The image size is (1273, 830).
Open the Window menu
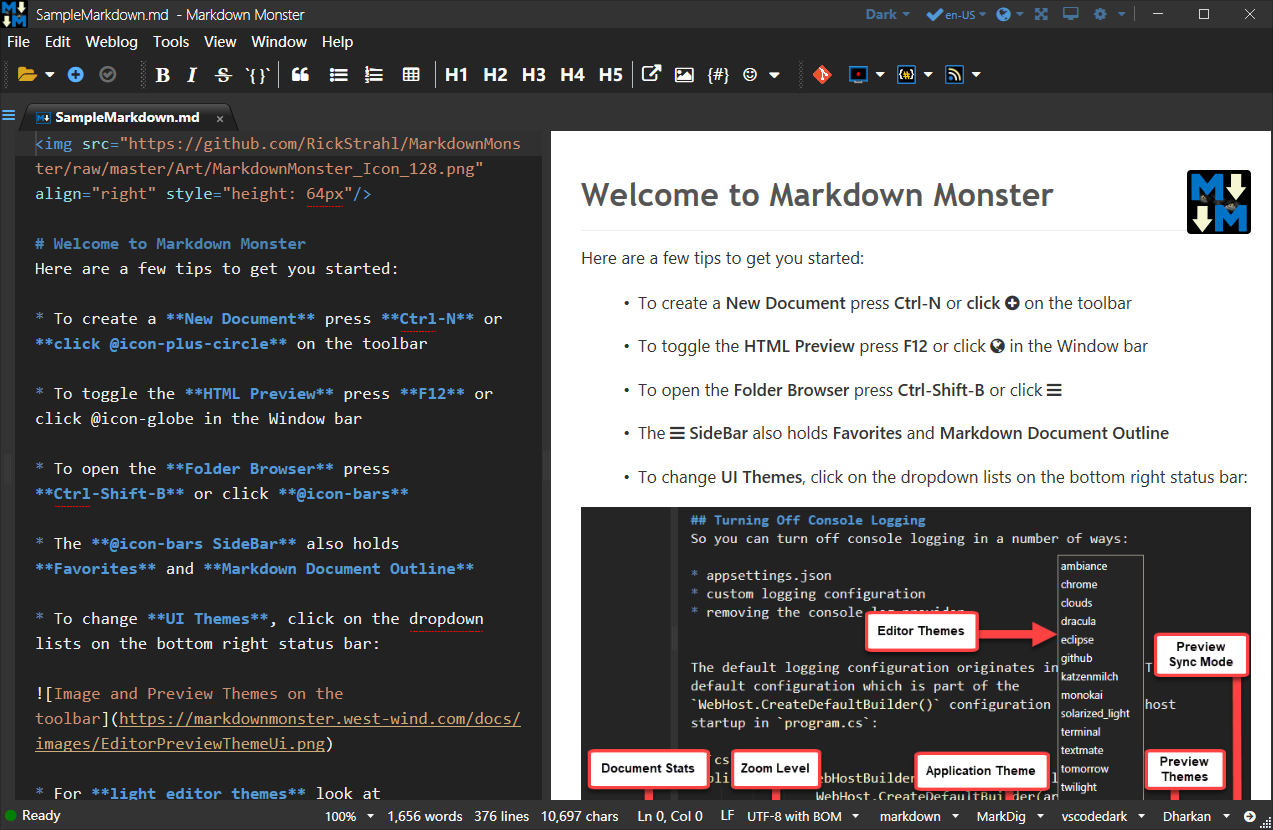[279, 42]
